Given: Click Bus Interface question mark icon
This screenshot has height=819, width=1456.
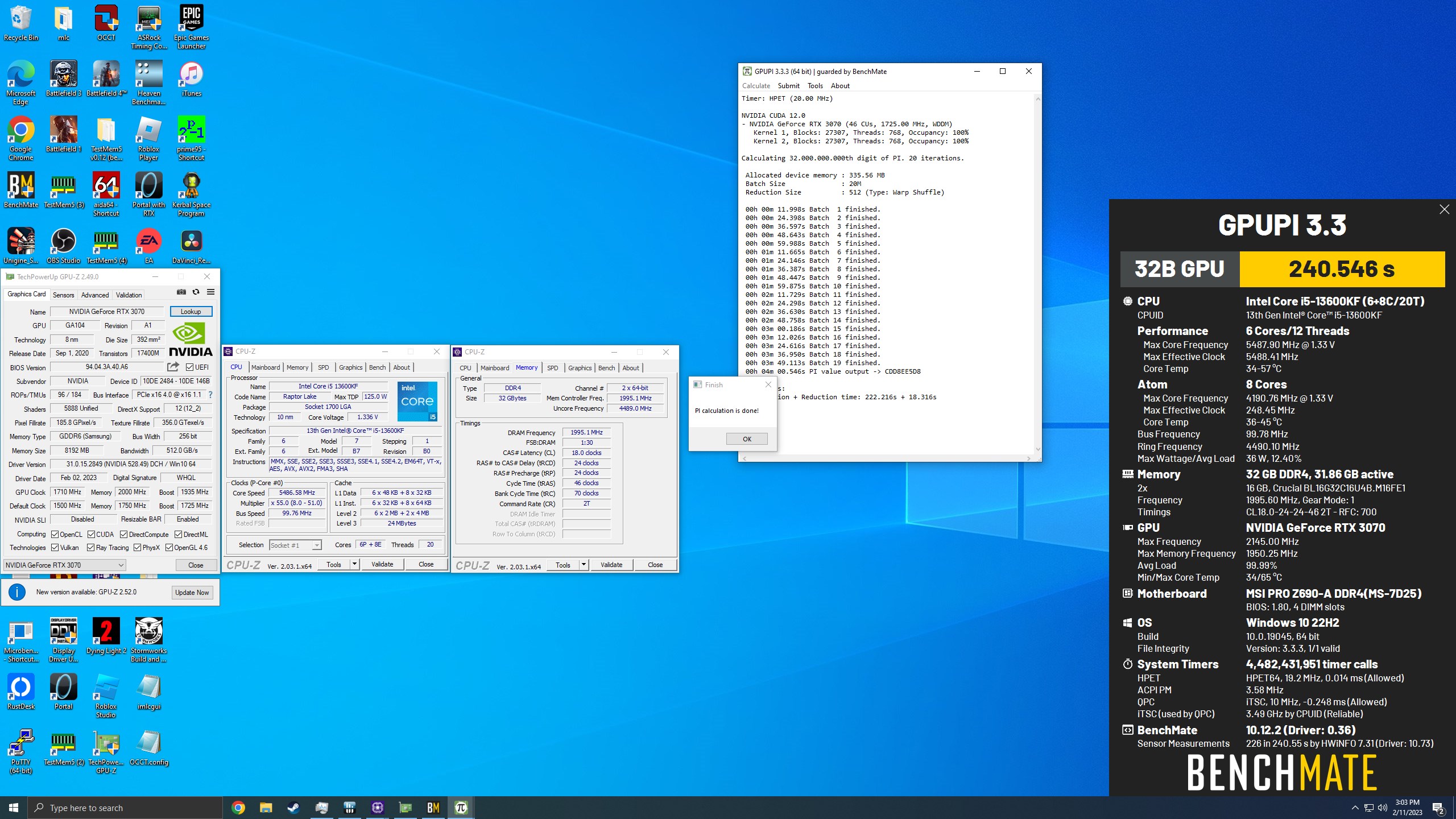Looking at the screenshot, I should pos(210,395).
